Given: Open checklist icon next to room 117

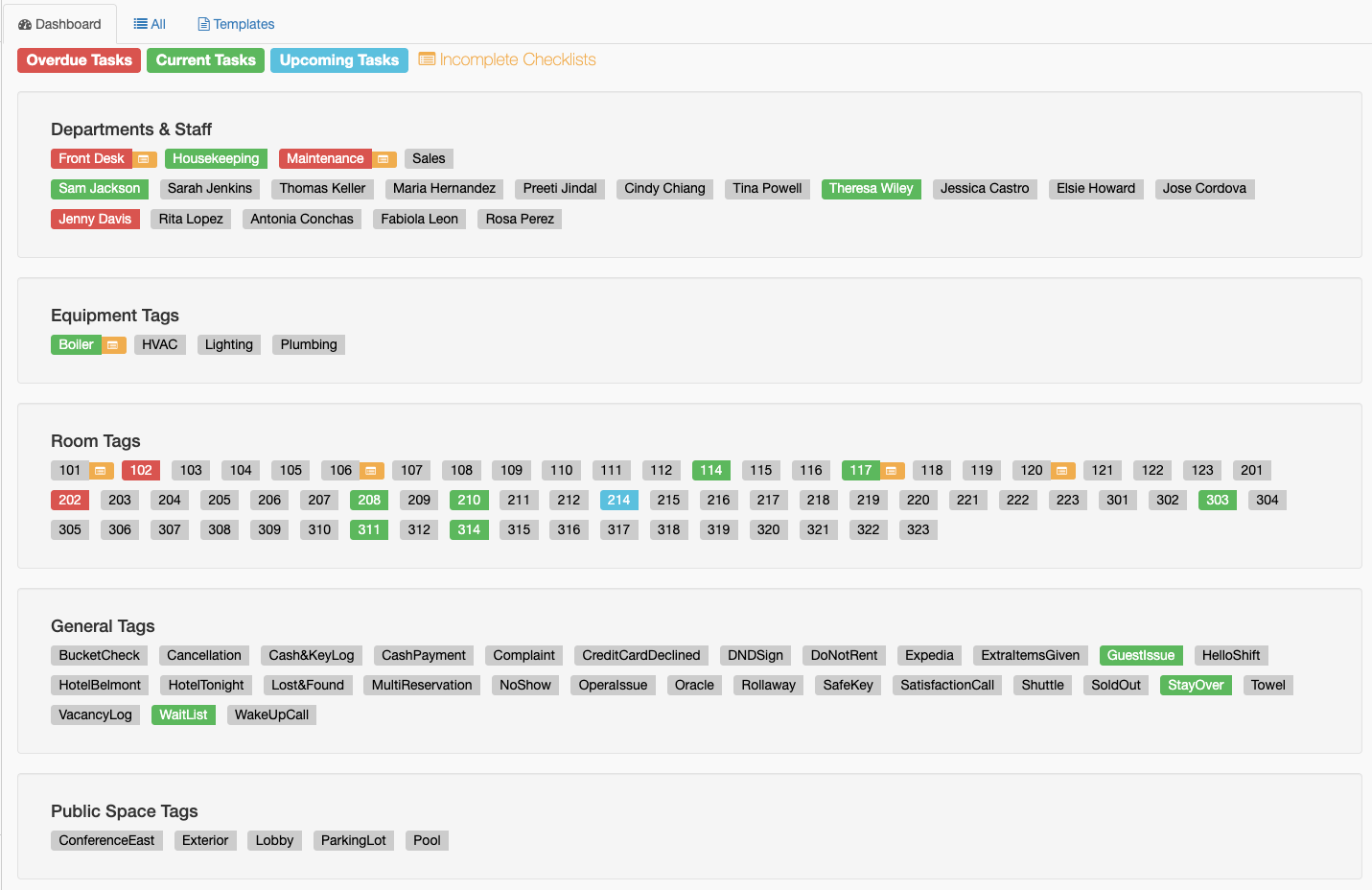Looking at the screenshot, I should pyautogui.click(x=892, y=471).
